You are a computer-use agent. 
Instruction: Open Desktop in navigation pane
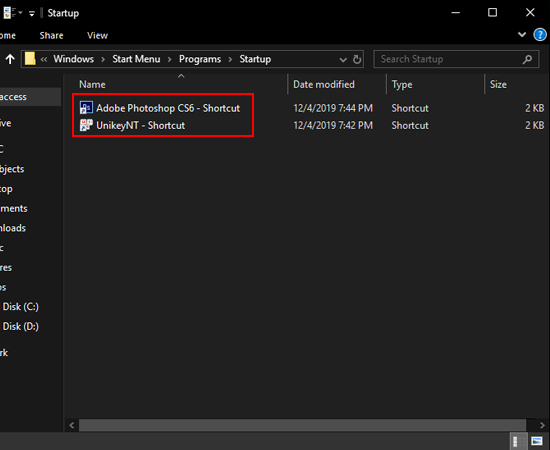(x=6, y=189)
